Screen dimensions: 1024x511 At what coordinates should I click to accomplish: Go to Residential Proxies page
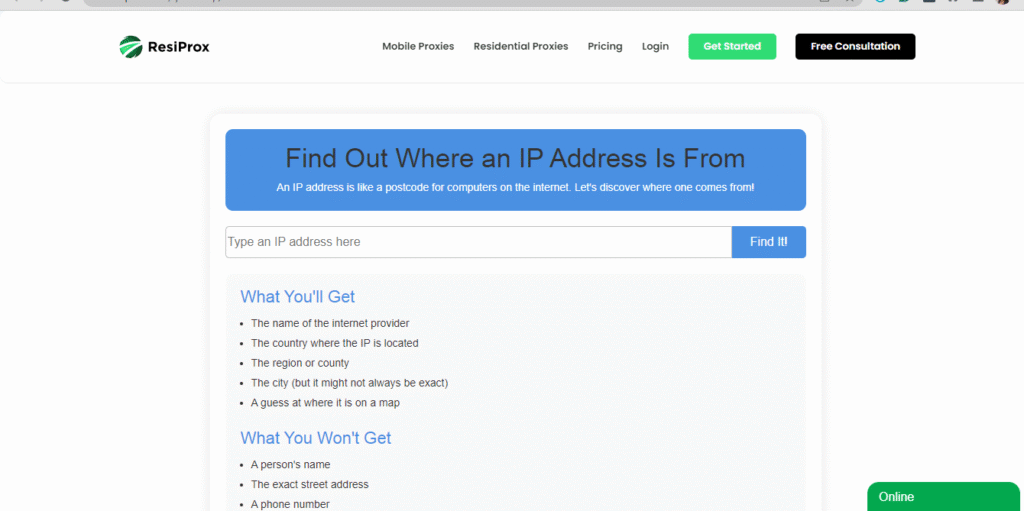(520, 46)
